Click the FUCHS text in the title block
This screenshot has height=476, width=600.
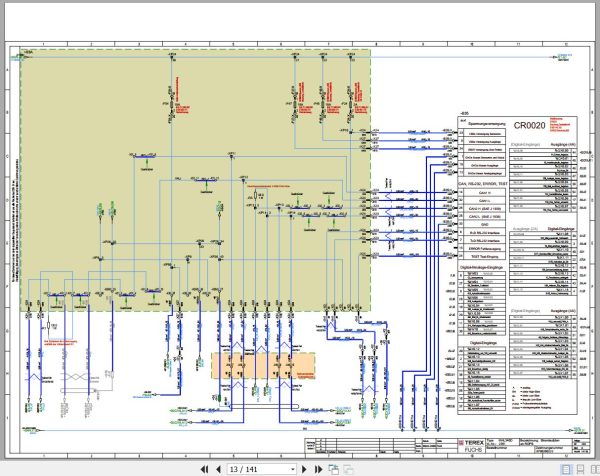(x=474, y=450)
